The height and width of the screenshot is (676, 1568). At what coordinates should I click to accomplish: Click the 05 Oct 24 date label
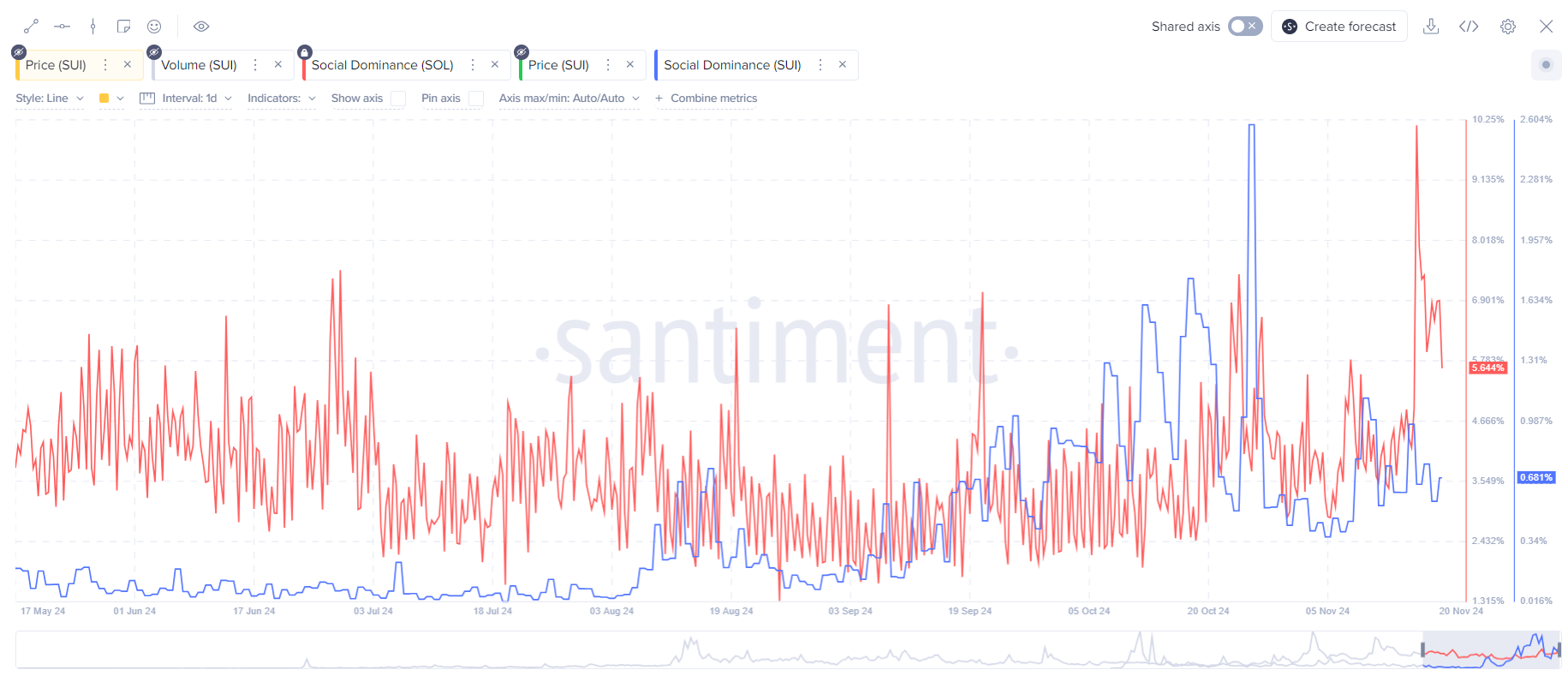(1088, 611)
